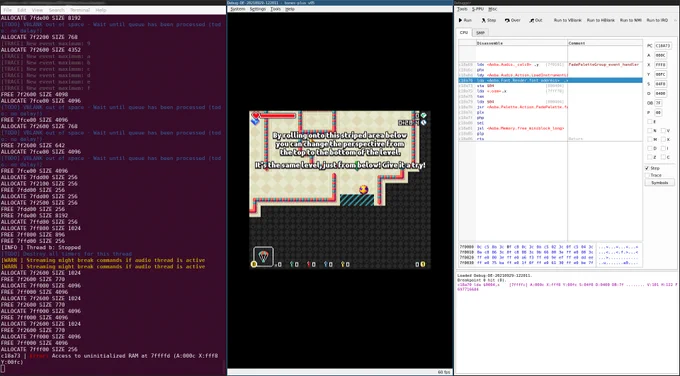Click the green diamond icon in game HUD
This screenshot has height=376, width=680.
click(423, 115)
